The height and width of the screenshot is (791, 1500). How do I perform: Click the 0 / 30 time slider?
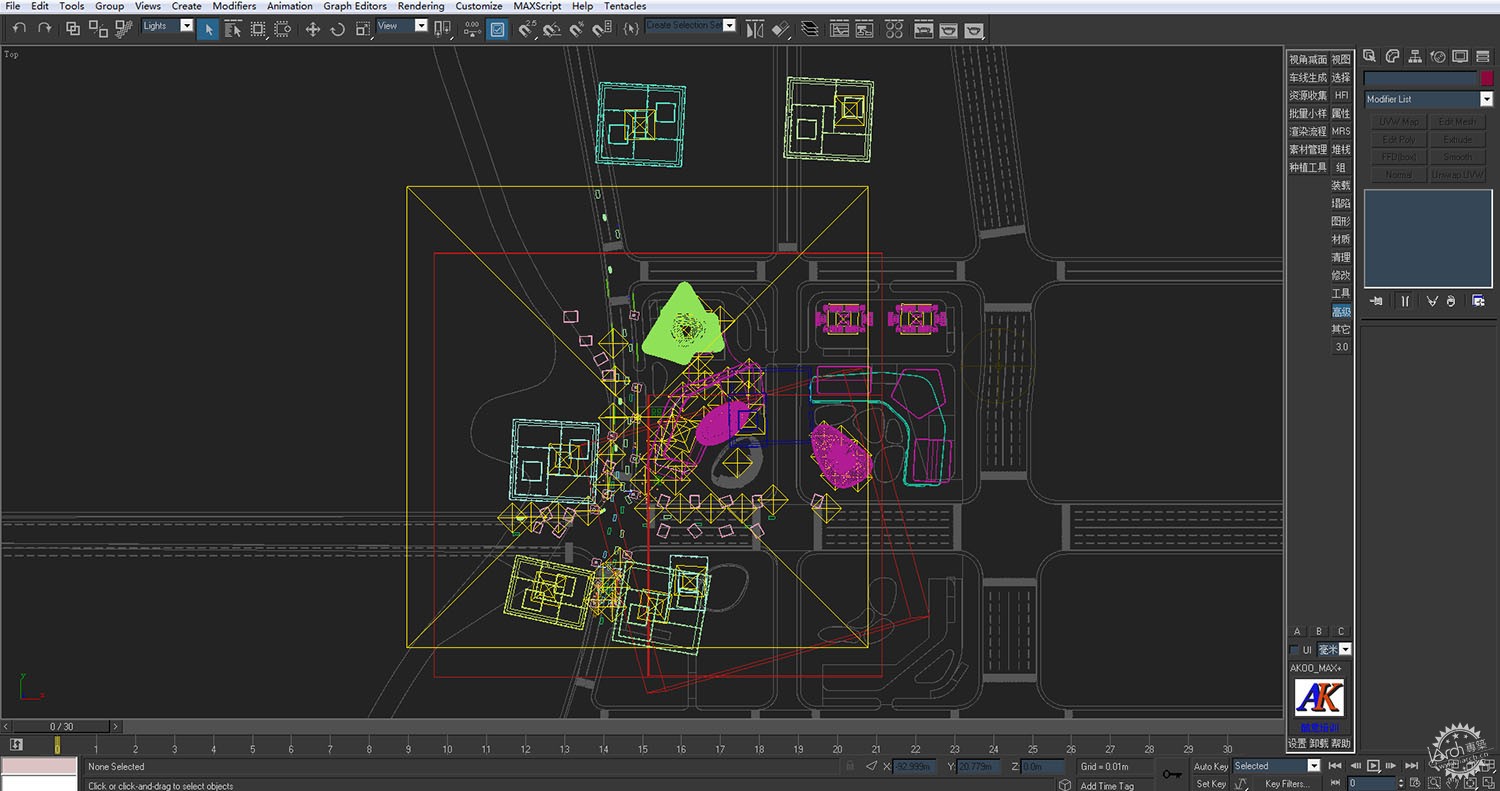(62, 726)
